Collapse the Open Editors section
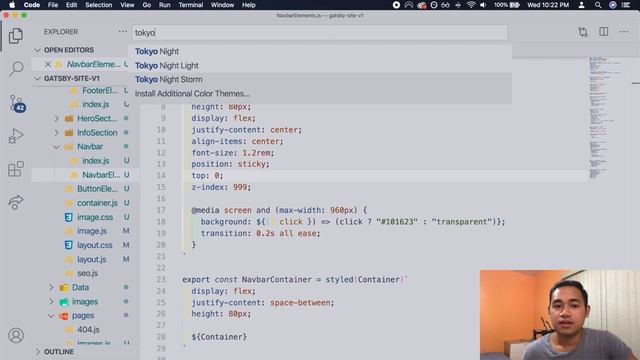This screenshot has height=360, width=640. [38, 50]
